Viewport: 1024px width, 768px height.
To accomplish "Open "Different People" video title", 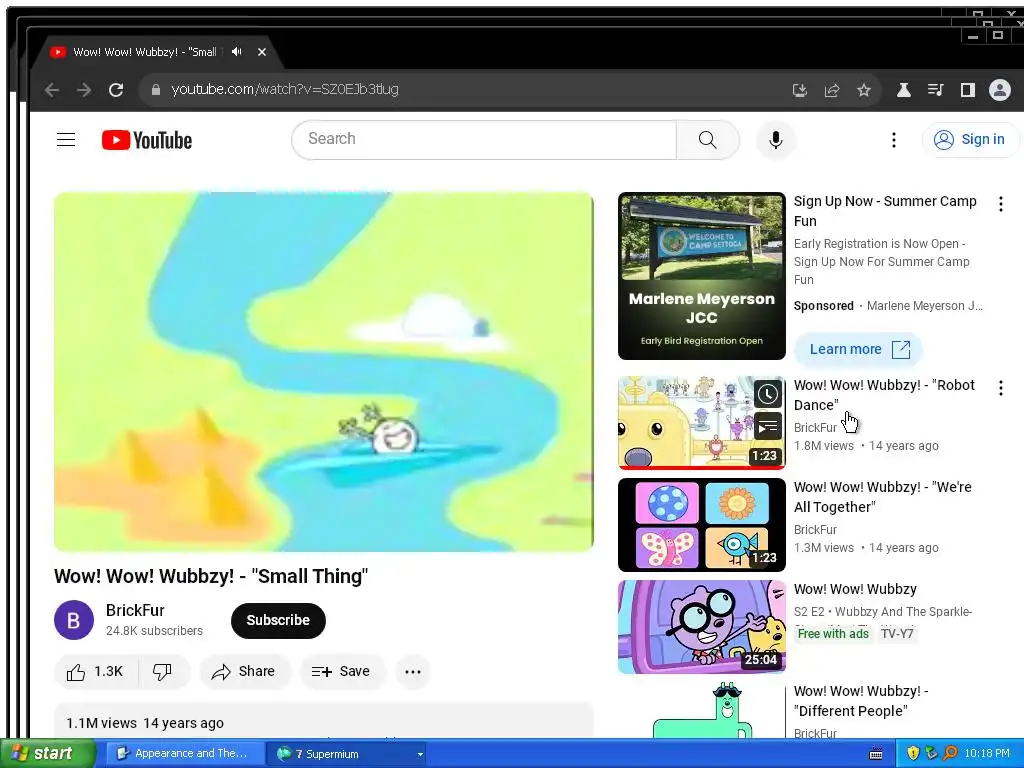I will 861,701.
